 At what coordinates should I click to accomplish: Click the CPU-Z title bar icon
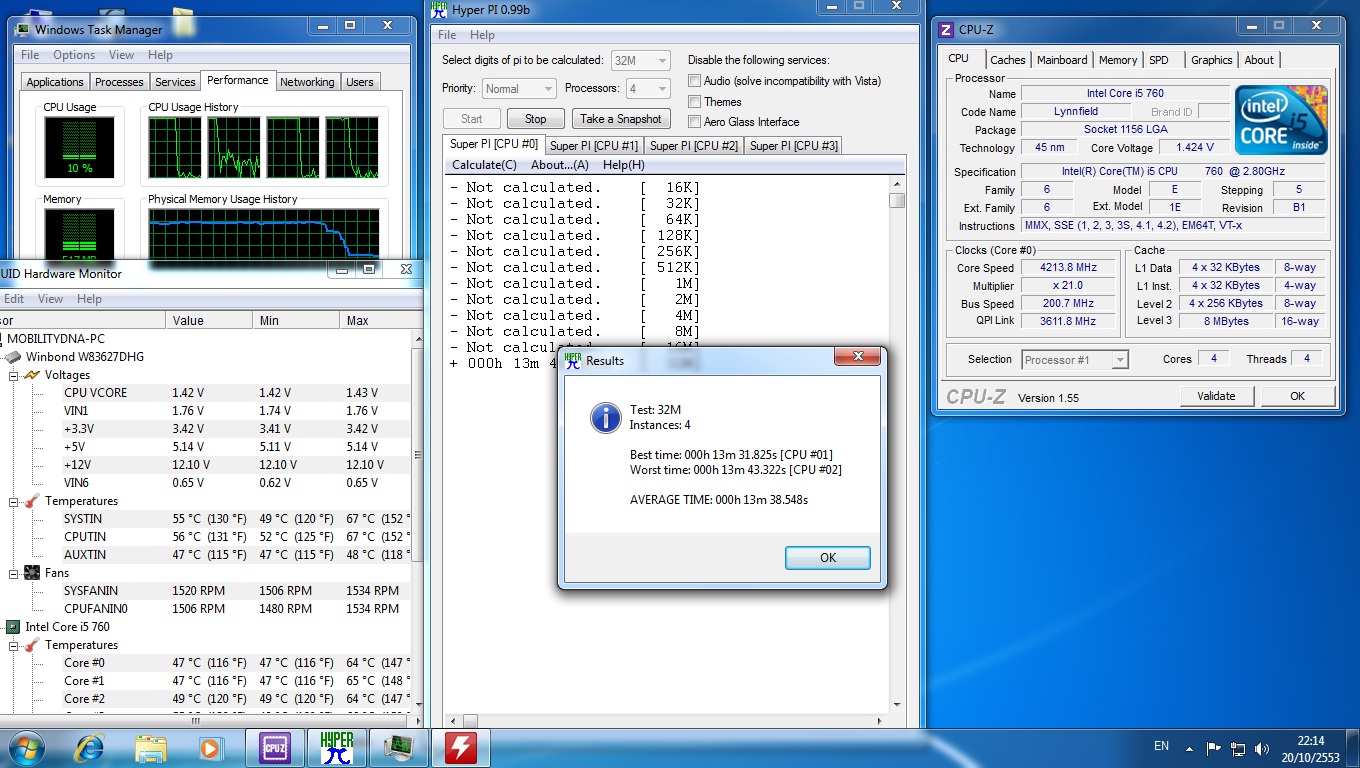[x=947, y=30]
